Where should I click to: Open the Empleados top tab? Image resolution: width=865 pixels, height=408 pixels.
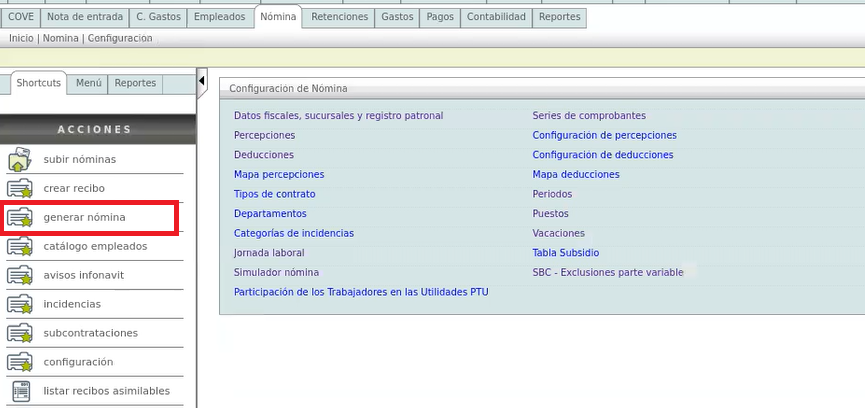(x=219, y=17)
